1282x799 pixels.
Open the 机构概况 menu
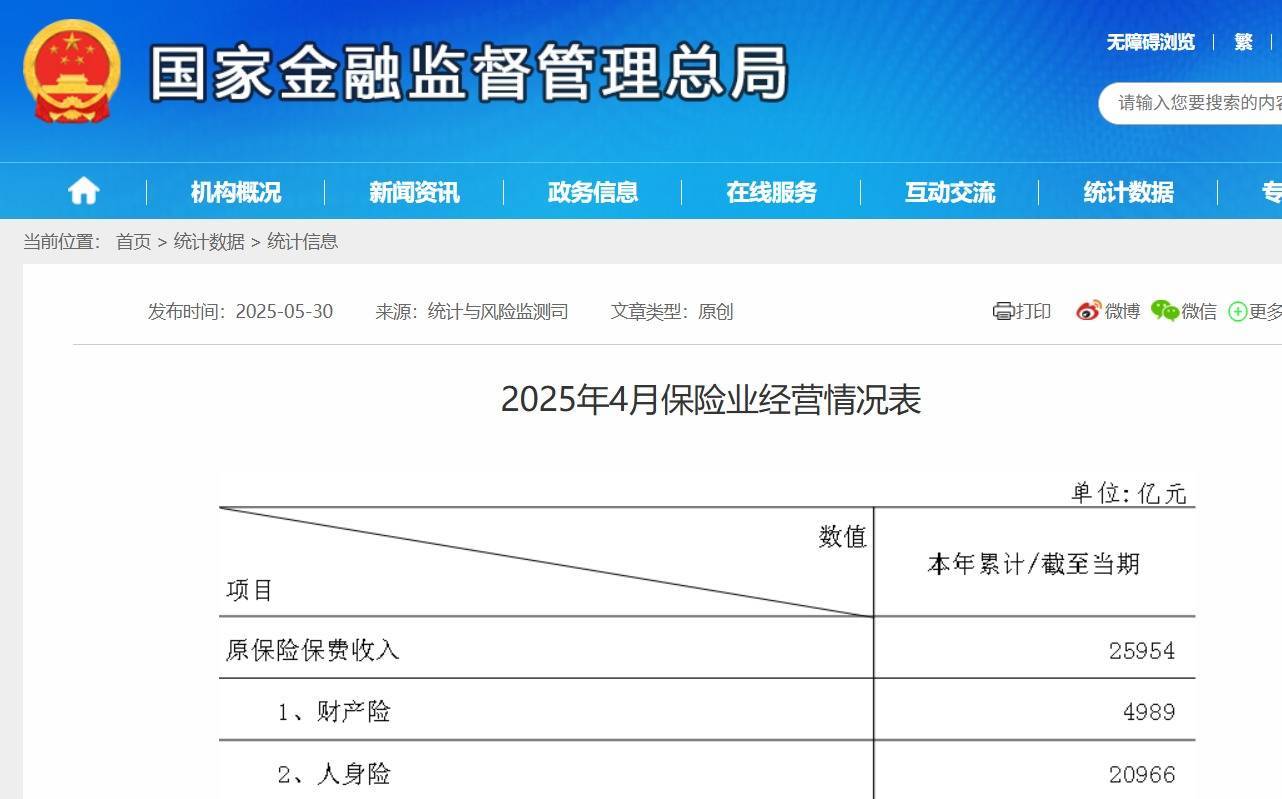click(x=236, y=192)
